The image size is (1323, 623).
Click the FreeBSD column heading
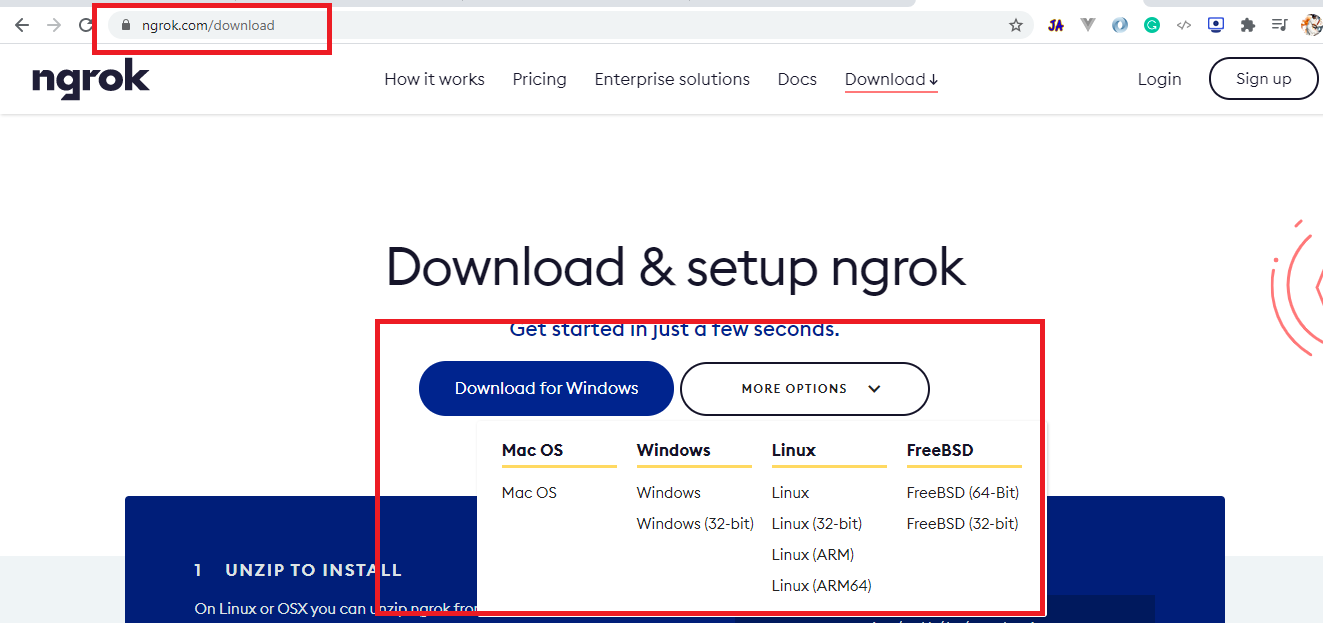coord(940,450)
